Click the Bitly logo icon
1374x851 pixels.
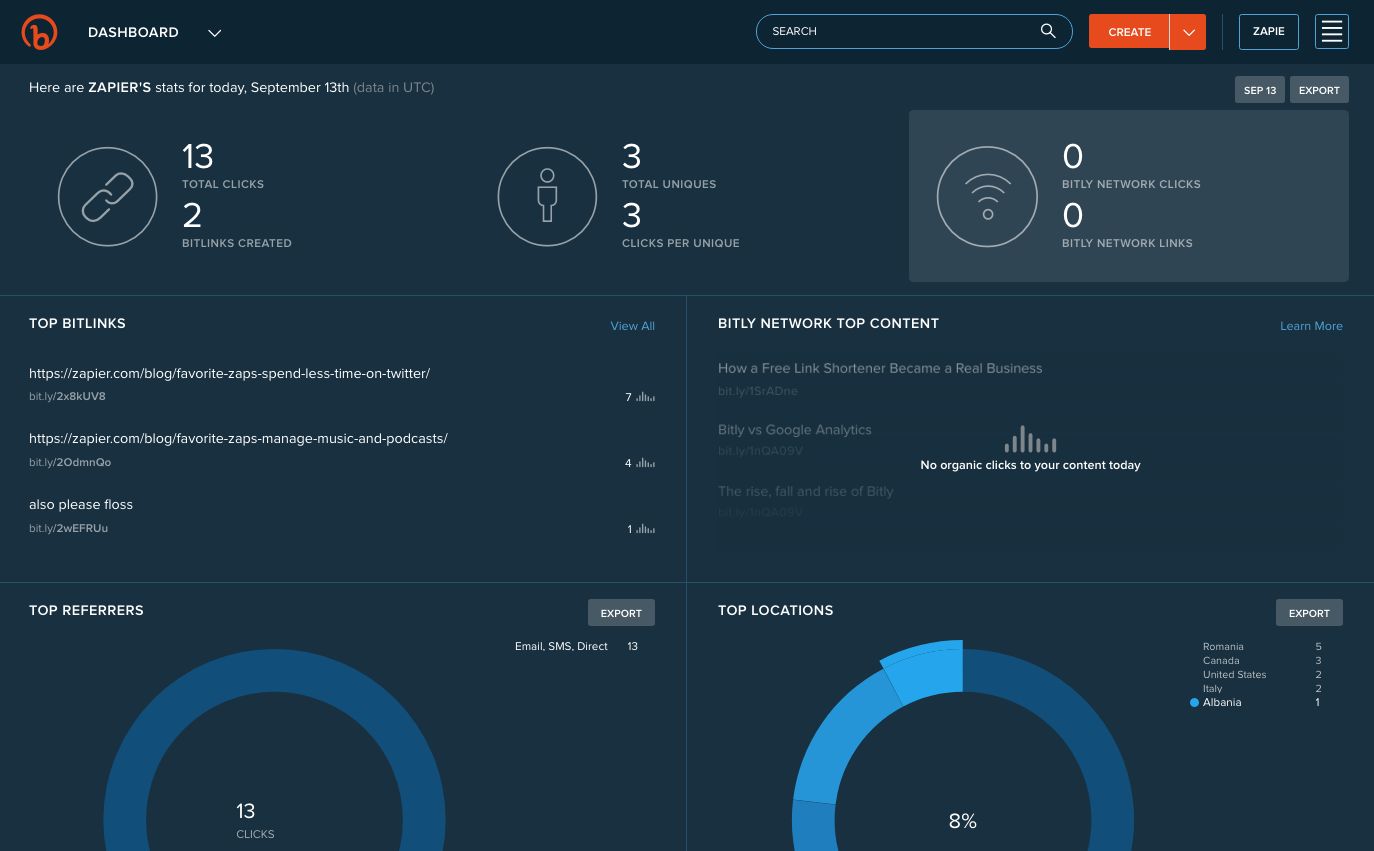[x=40, y=32]
